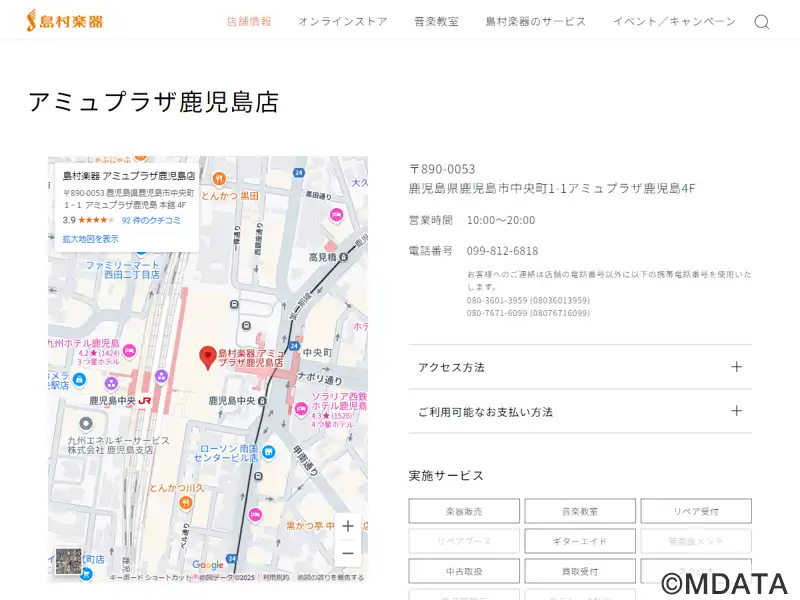Click the phone number 099-812-6818
The image size is (800, 600).
tap(502, 251)
